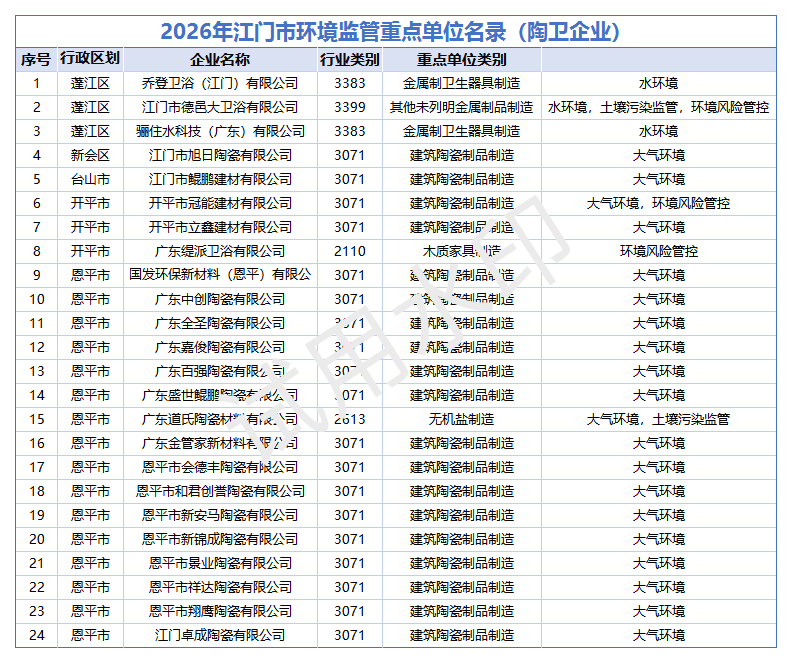Select cell 大气环境，土壤污染监管
Screen dimensions: 792x663
(658, 419)
